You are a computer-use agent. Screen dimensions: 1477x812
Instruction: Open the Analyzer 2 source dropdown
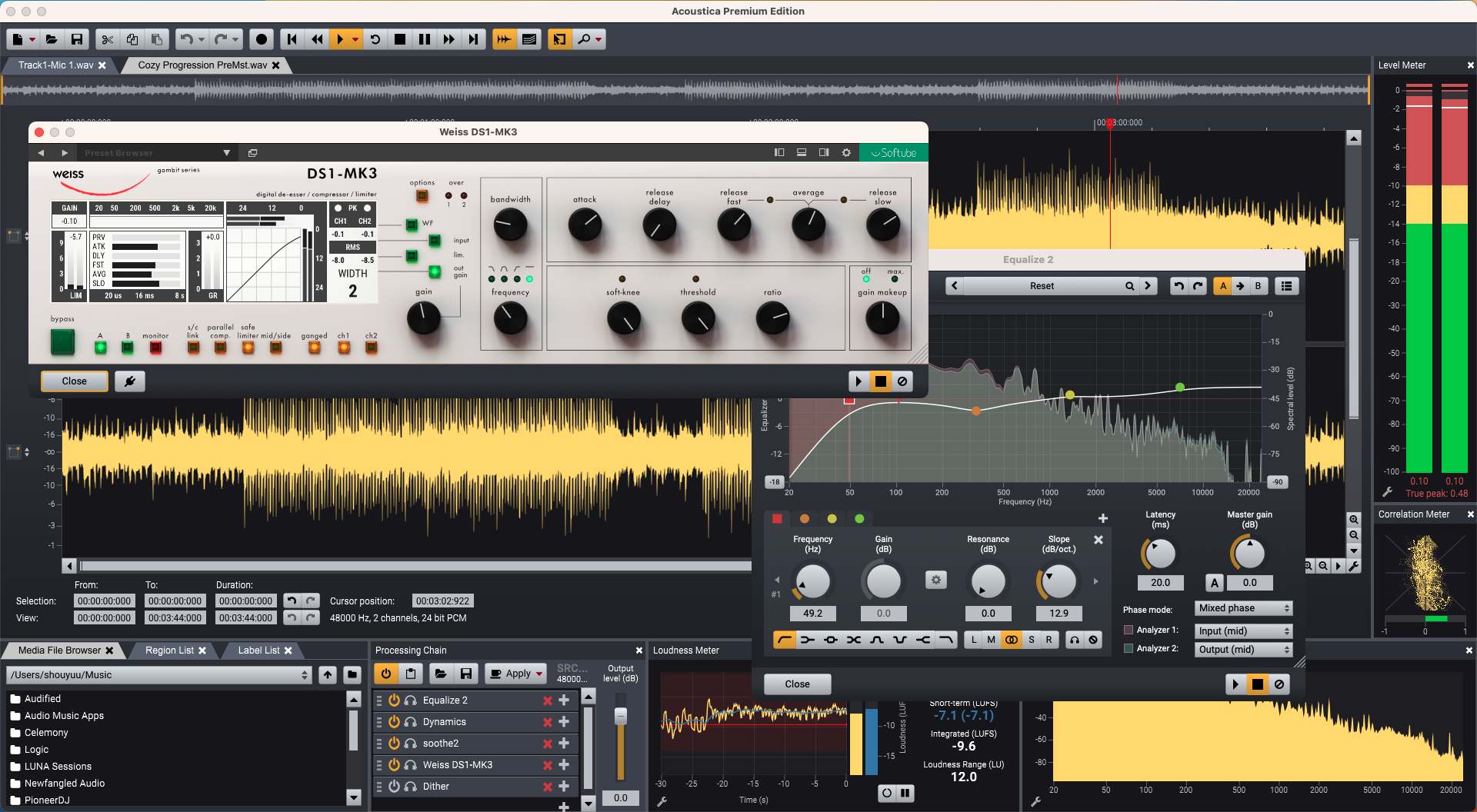(x=1243, y=649)
